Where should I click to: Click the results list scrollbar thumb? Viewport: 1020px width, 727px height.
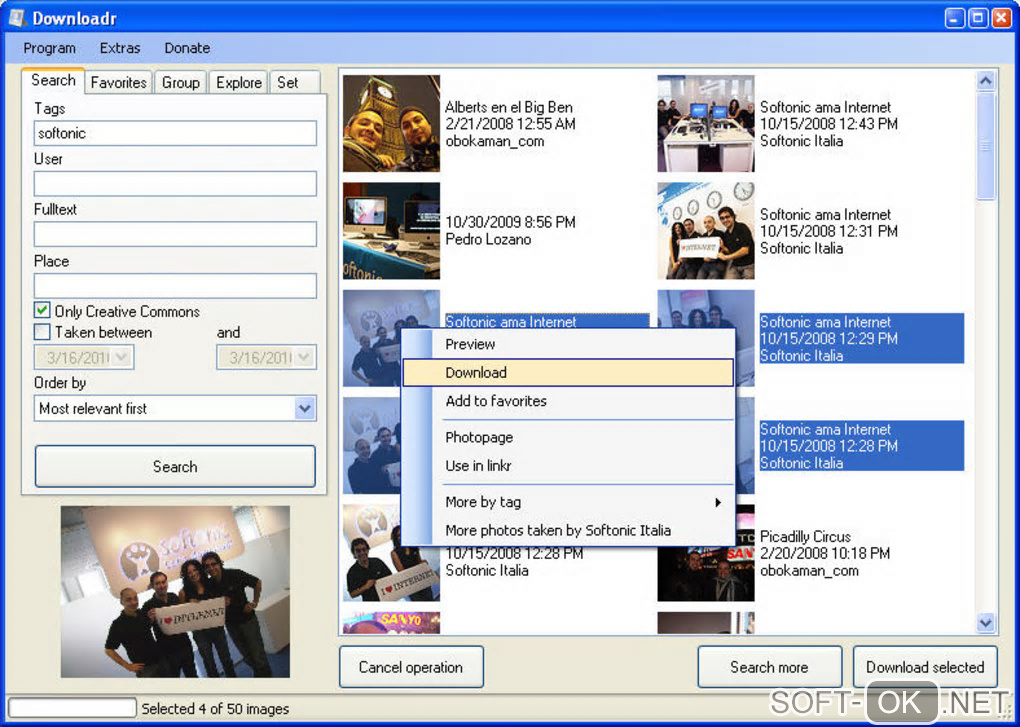tap(986, 146)
